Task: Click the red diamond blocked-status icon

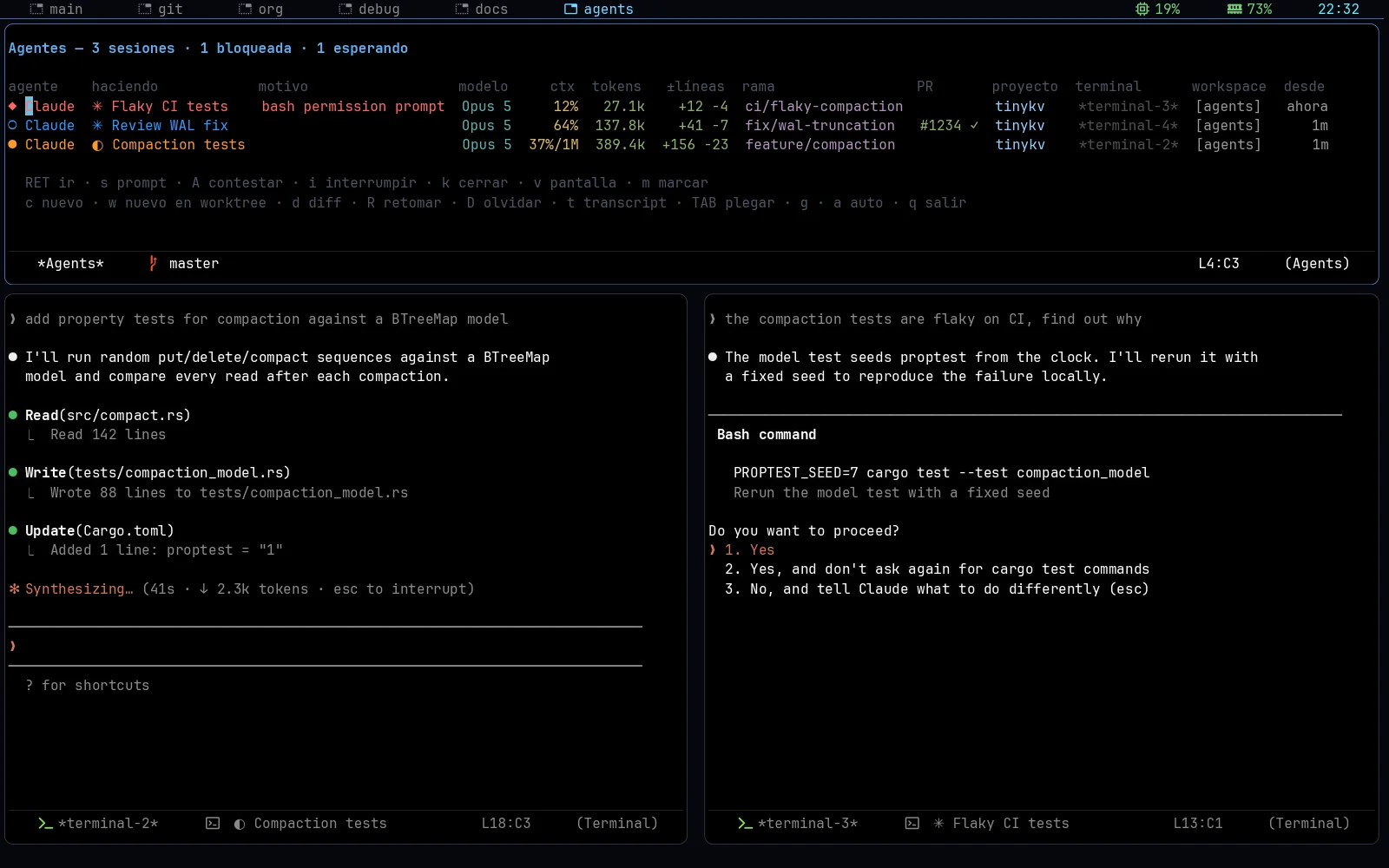Action: point(12,106)
